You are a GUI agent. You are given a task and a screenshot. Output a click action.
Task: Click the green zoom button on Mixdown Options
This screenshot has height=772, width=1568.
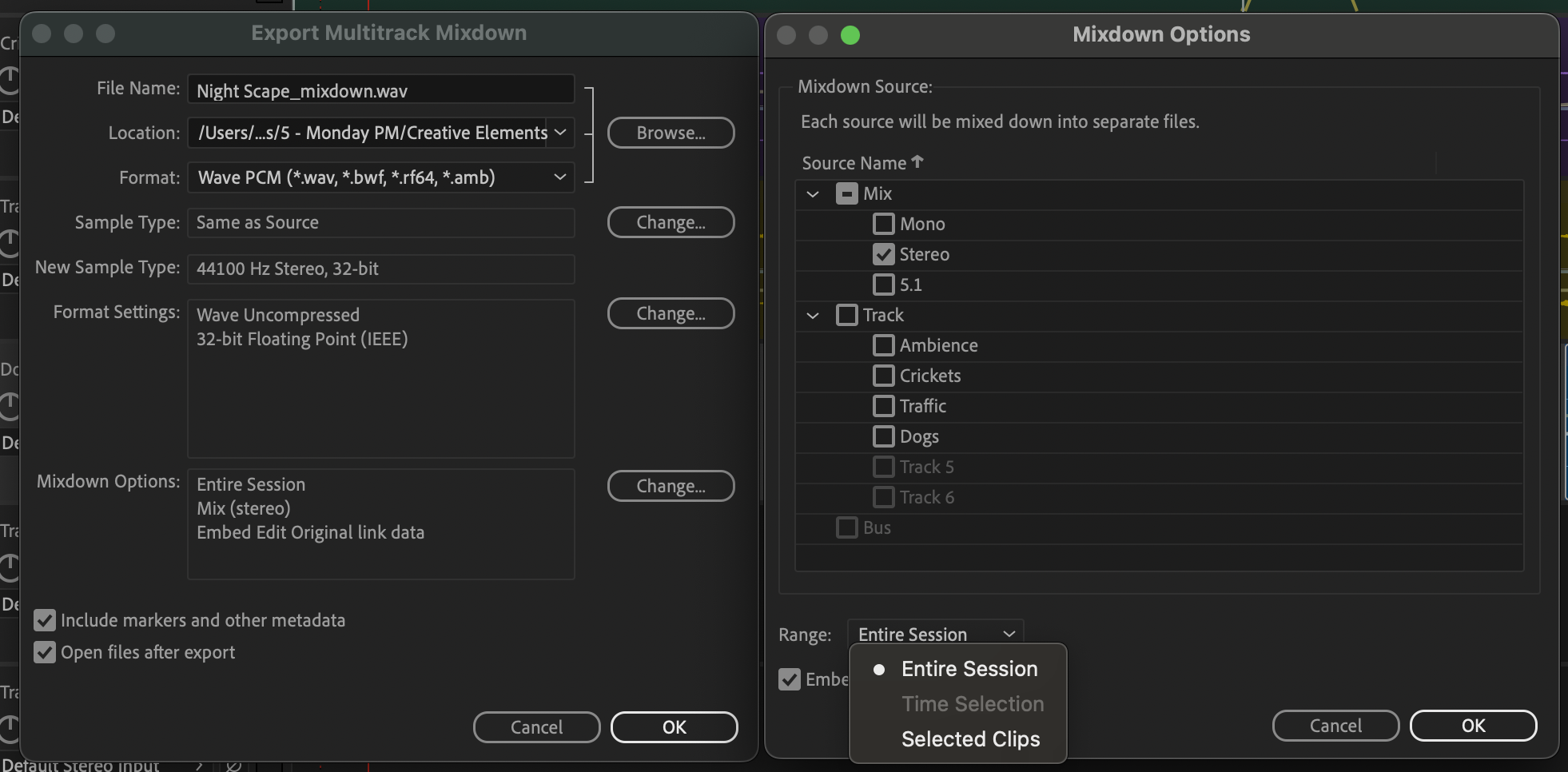point(850,35)
